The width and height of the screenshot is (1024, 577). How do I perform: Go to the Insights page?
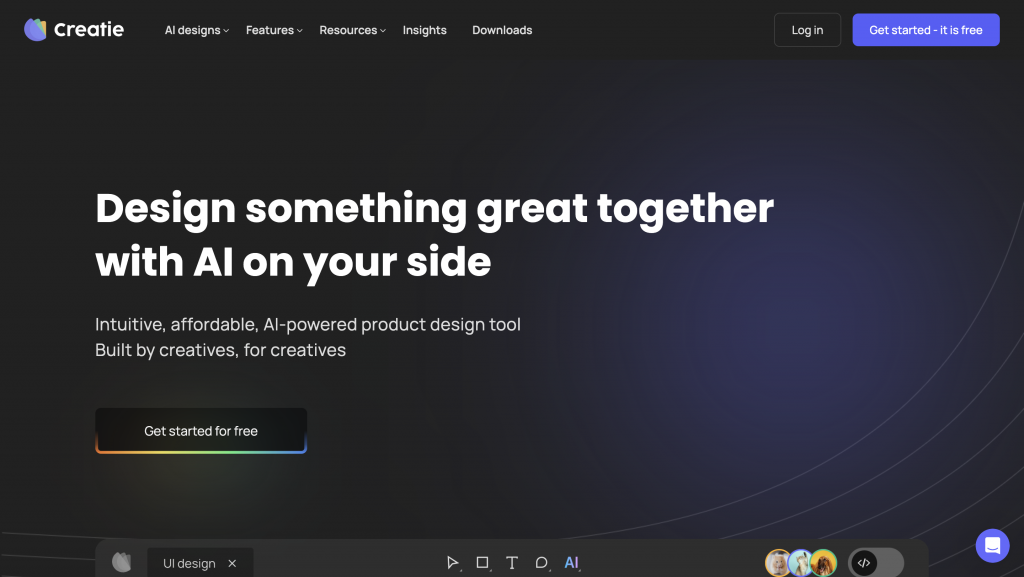424,30
